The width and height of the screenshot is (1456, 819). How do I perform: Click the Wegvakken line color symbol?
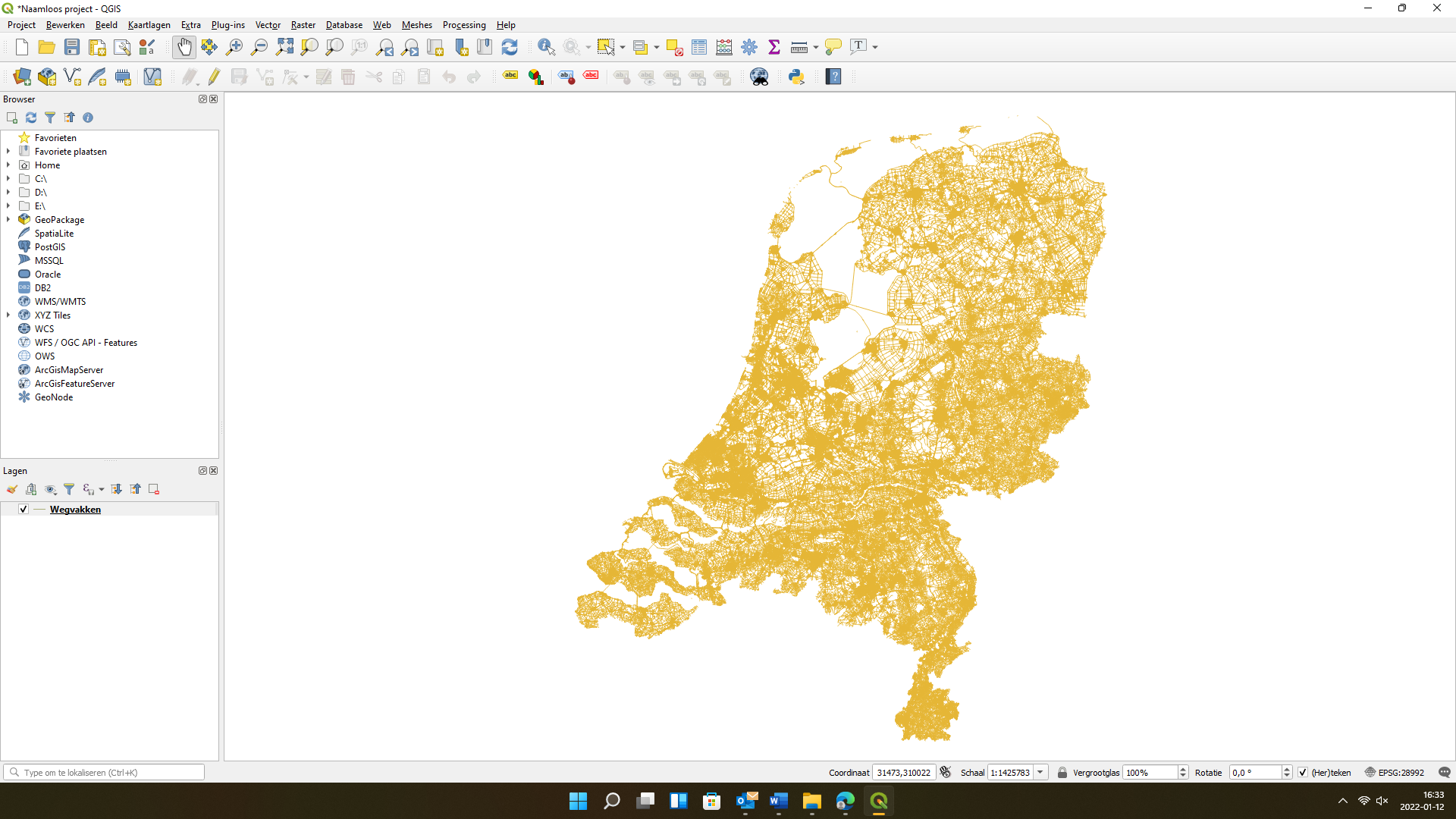(x=39, y=510)
